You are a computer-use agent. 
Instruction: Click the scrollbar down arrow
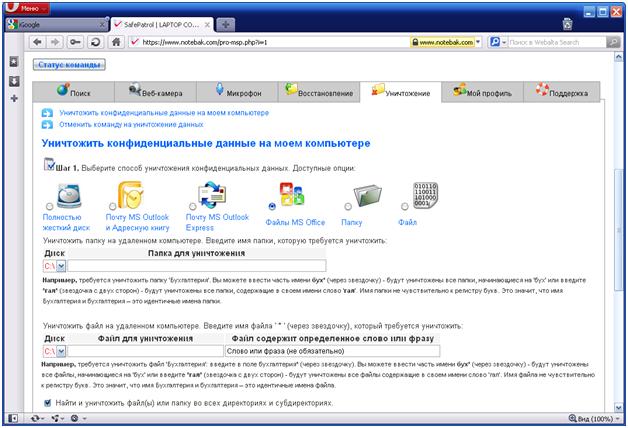coord(618,408)
